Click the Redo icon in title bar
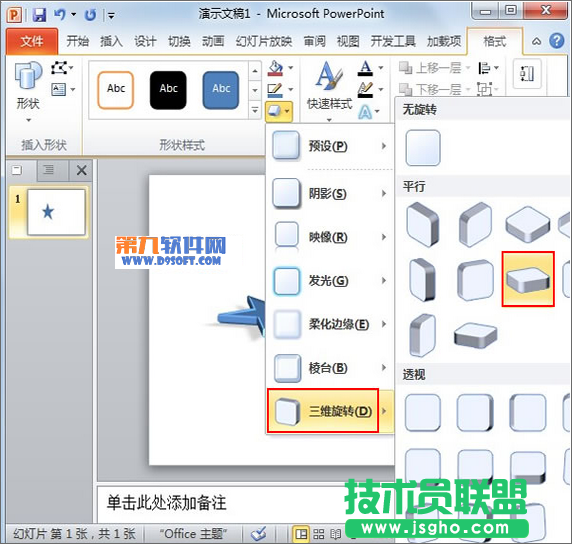 point(90,15)
